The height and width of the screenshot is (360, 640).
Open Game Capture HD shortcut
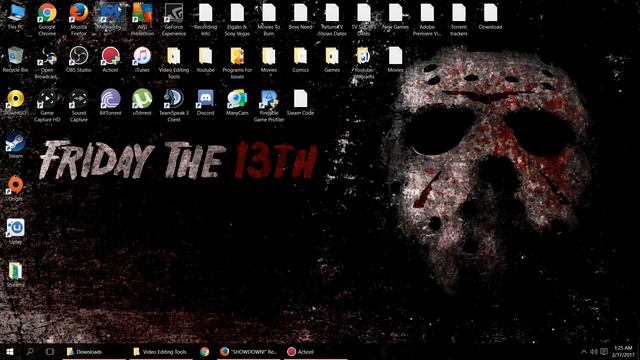[47, 106]
